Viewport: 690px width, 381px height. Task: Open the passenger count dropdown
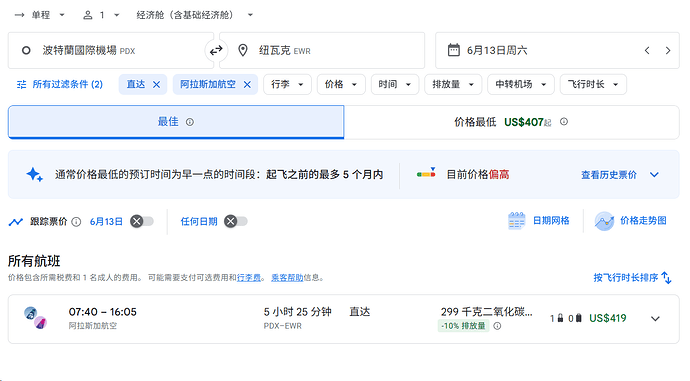[102, 15]
